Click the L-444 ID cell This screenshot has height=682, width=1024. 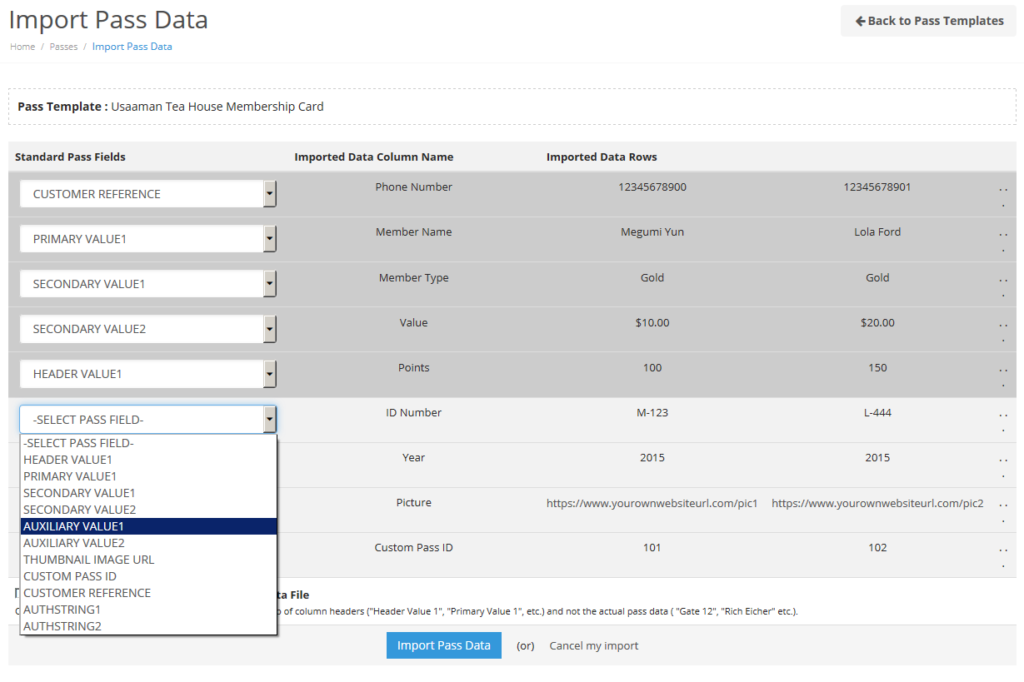point(877,413)
